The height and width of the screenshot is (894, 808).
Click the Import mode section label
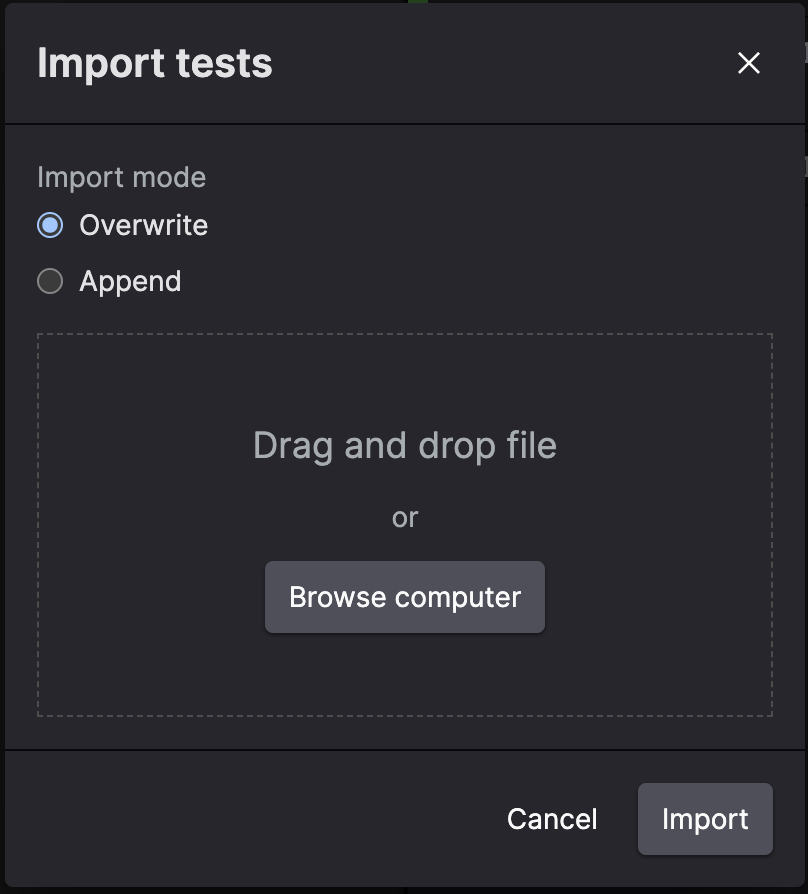tap(121, 177)
